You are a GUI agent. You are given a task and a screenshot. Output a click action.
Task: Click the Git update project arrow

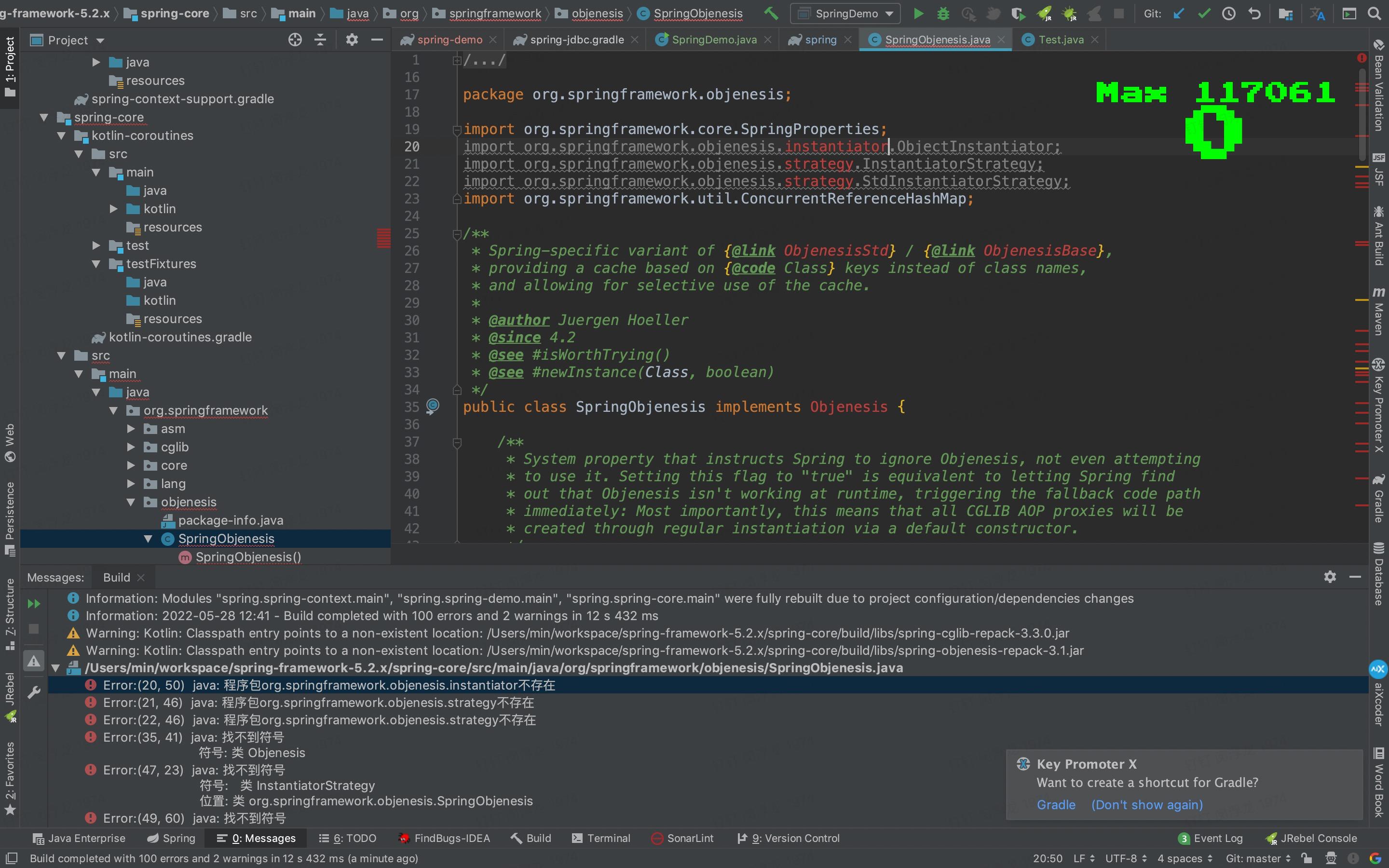(x=1178, y=13)
